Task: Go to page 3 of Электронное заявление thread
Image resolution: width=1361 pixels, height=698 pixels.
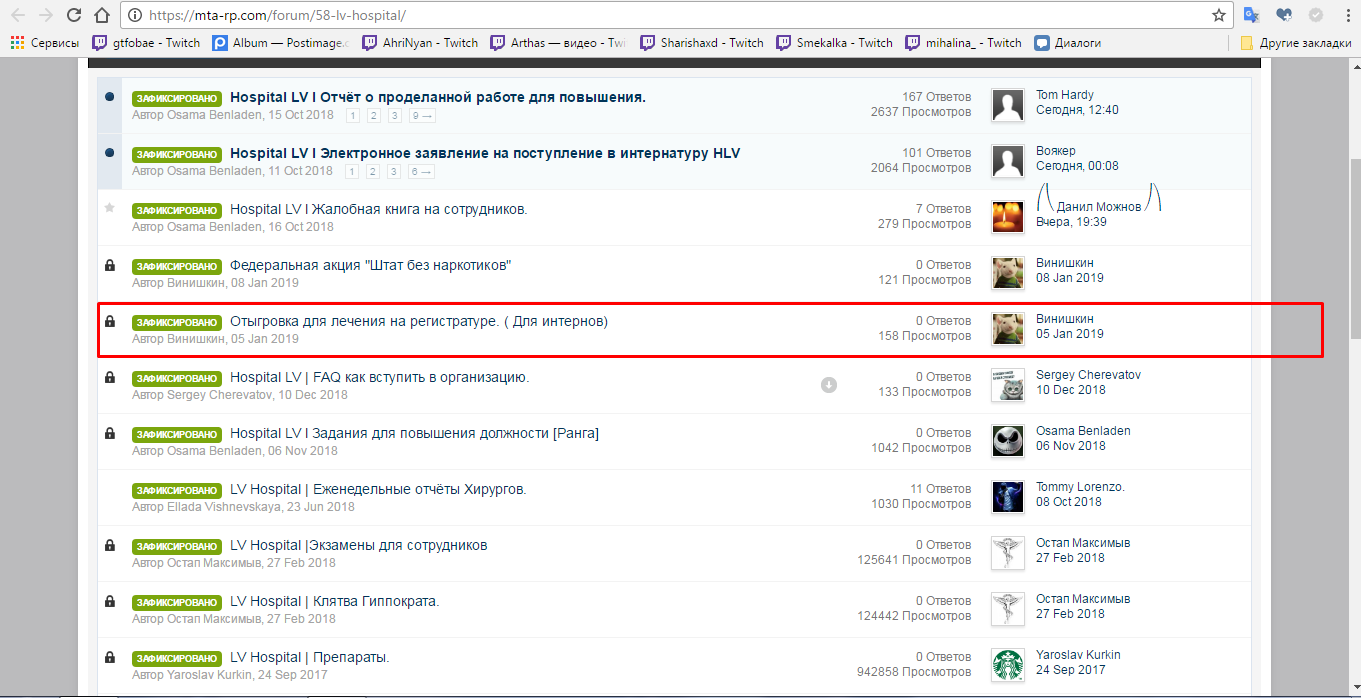Action: point(394,171)
